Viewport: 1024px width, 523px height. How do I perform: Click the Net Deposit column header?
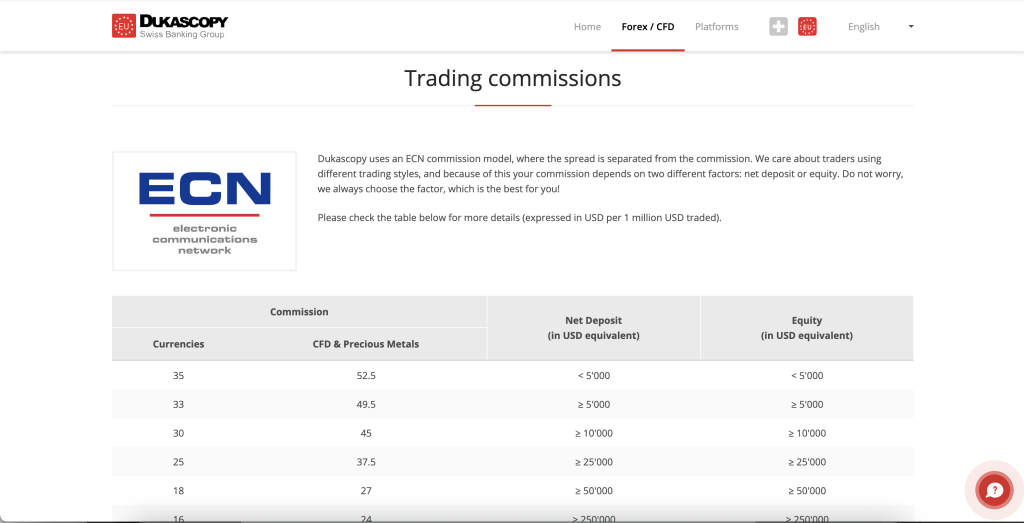tap(593, 328)
